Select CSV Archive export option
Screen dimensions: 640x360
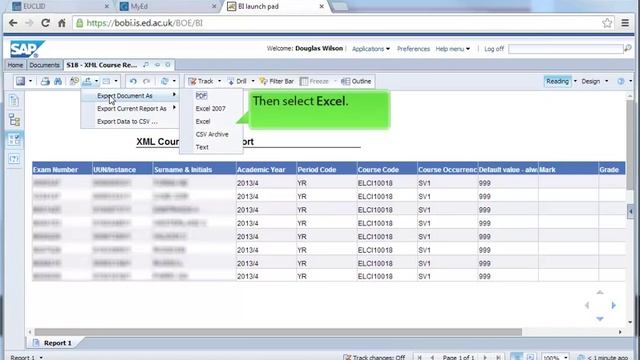point(211,134)
